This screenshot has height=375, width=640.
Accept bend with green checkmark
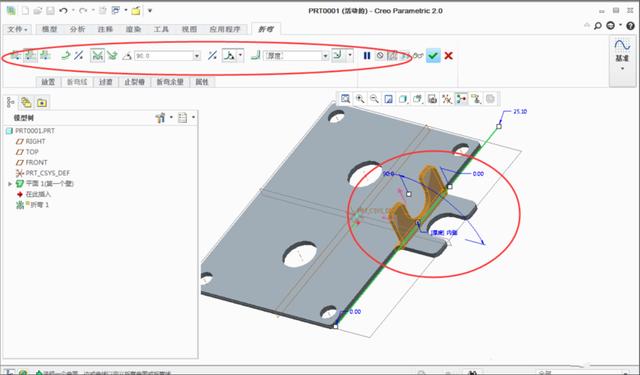433,55
